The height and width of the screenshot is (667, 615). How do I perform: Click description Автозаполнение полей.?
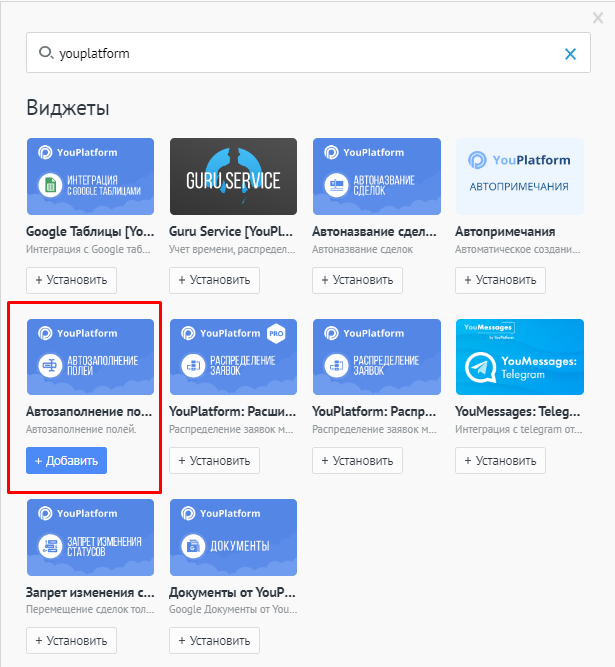pos(81,430)
